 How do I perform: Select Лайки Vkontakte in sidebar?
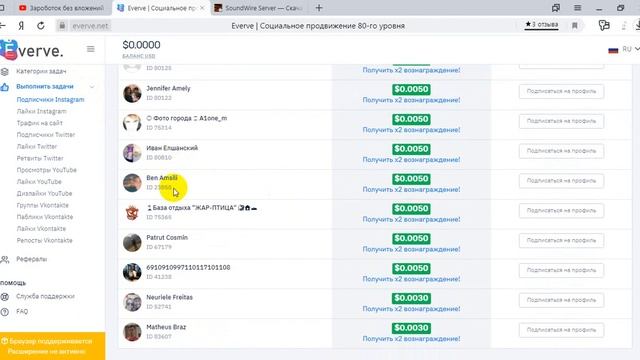click(x=41, y=229)
